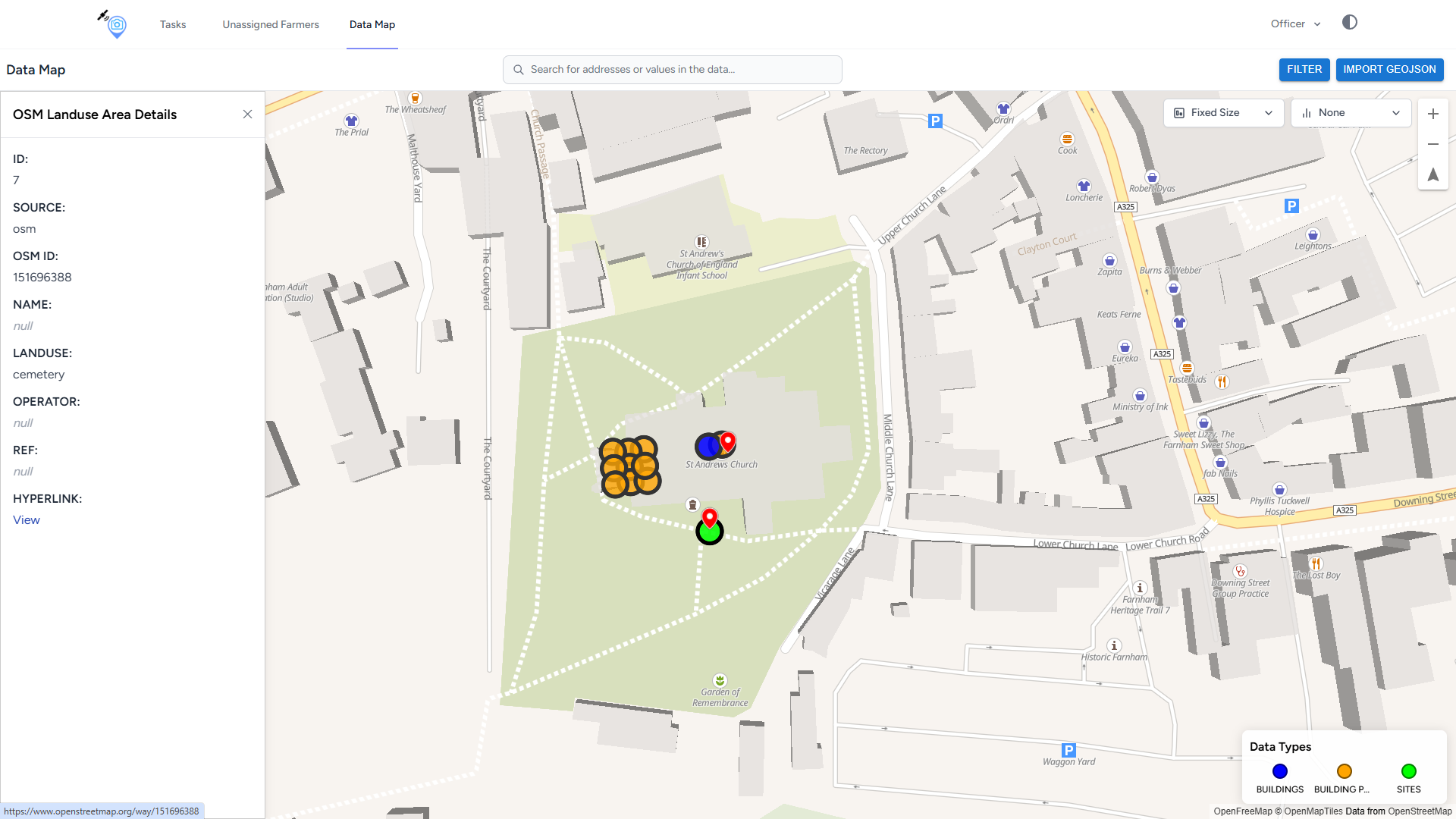The height and width of the screenshot is (819, 1456).
Task: Open the Unassigned Farmers tab
Action: tap(271, 24)
